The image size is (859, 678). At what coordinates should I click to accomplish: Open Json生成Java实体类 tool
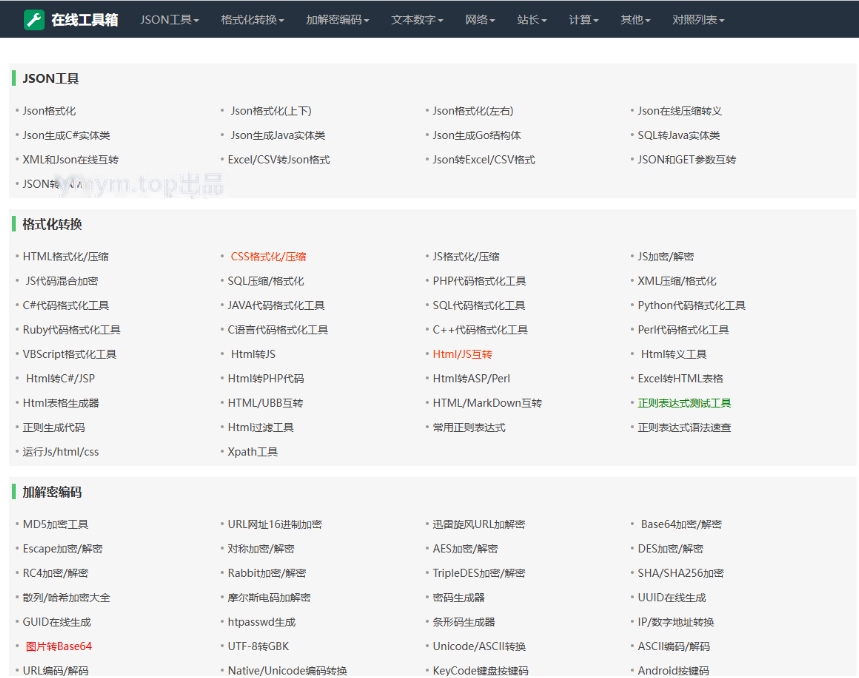278,135
